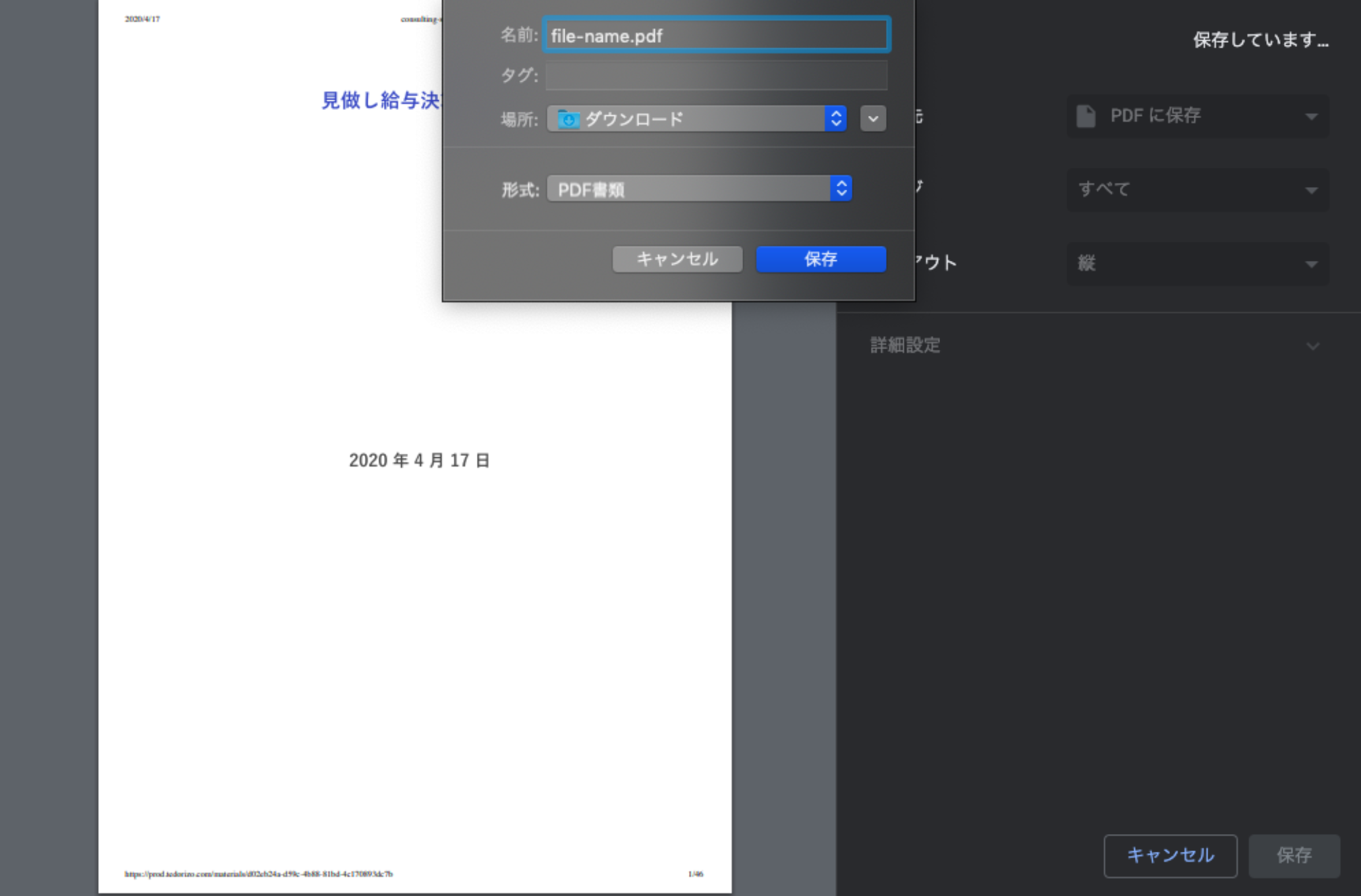Click the PDF document icon in destination
Screen dimensions: 1361x896
[1086, 116]
